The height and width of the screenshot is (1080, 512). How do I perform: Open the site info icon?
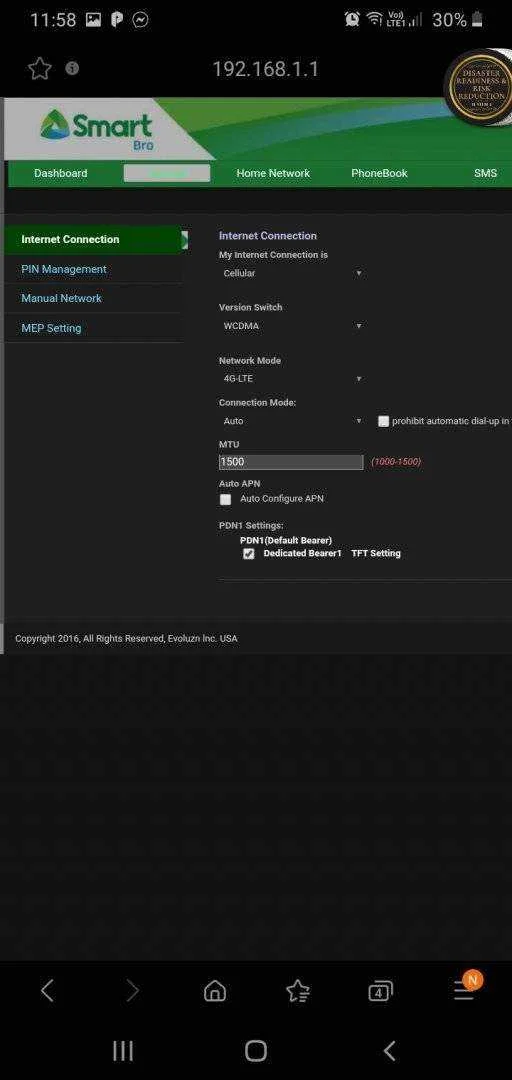tap(72, 68)
